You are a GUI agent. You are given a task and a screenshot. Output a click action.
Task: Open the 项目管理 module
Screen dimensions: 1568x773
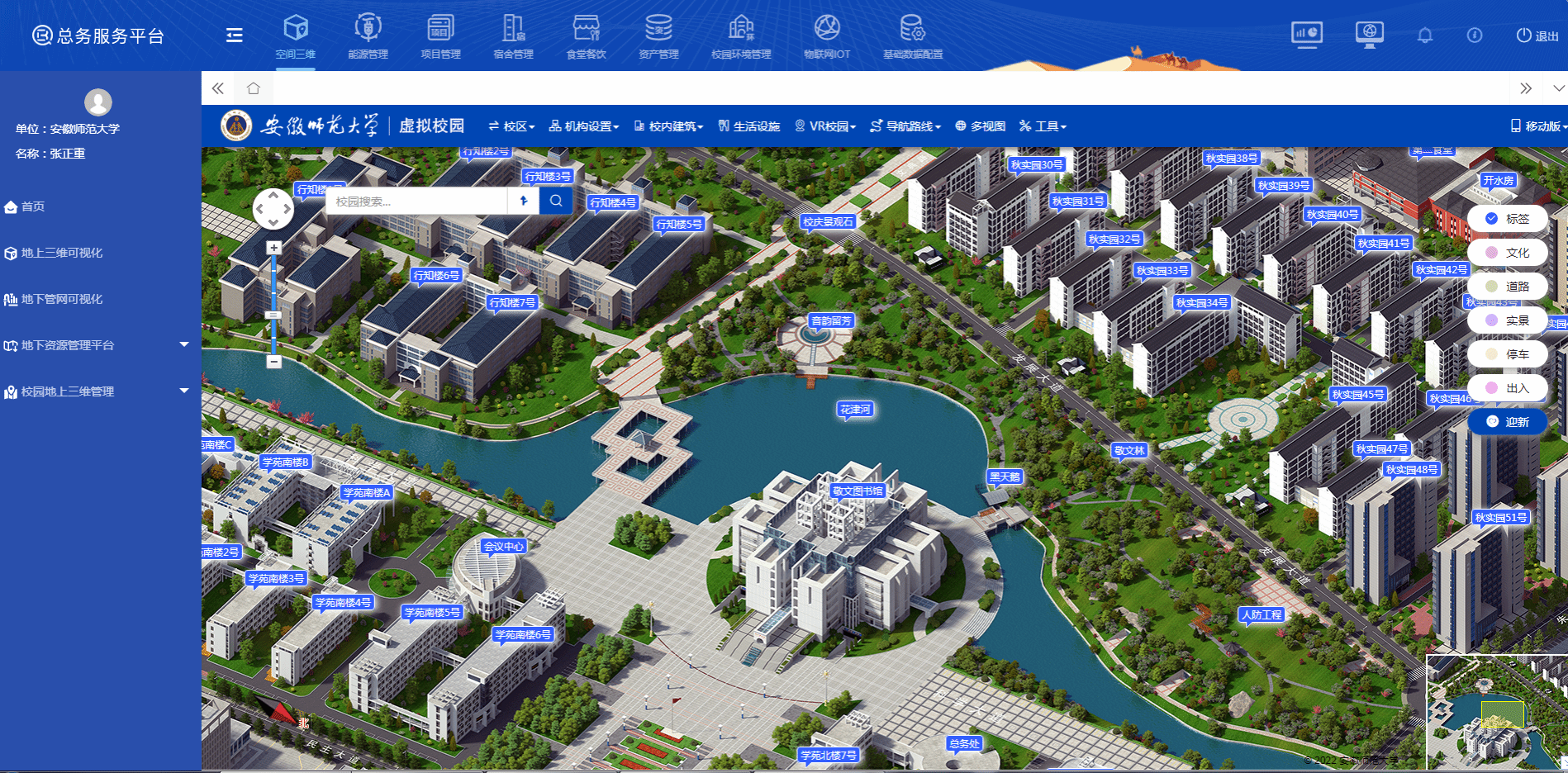pos(440,37)
